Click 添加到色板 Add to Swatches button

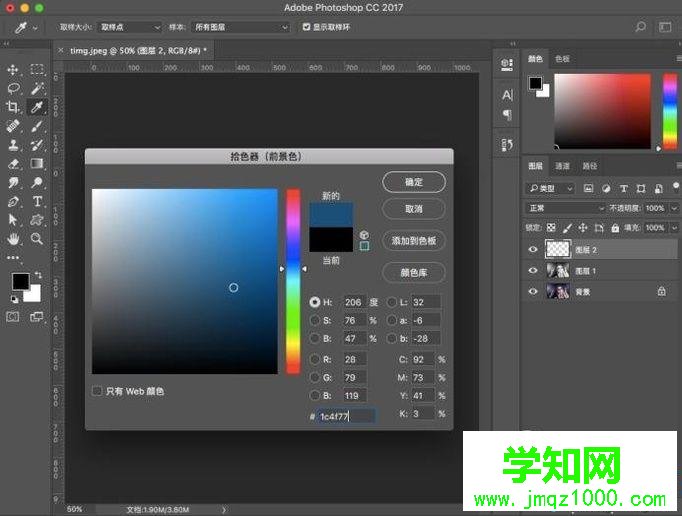[414, 241]
